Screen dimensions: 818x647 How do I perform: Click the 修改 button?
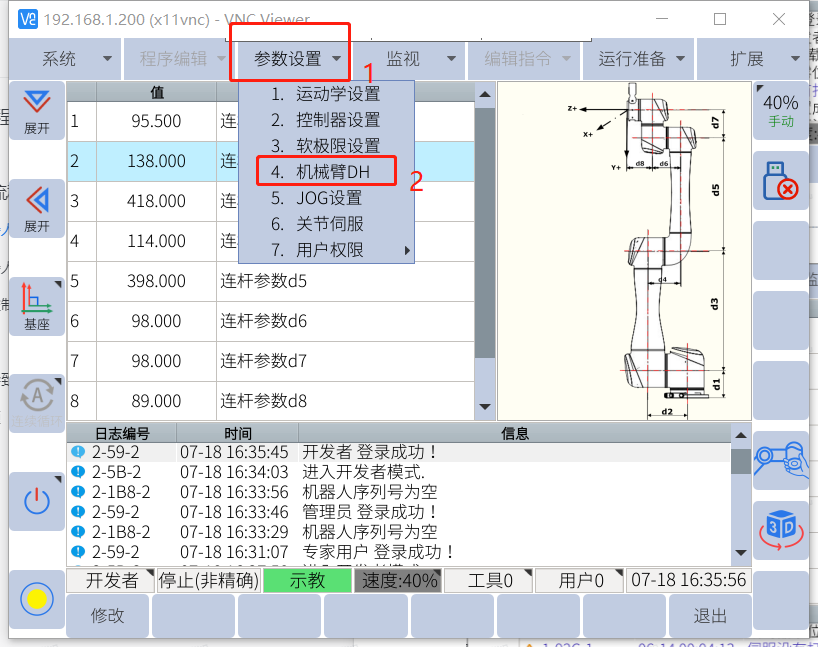click(x=107, y=616)
